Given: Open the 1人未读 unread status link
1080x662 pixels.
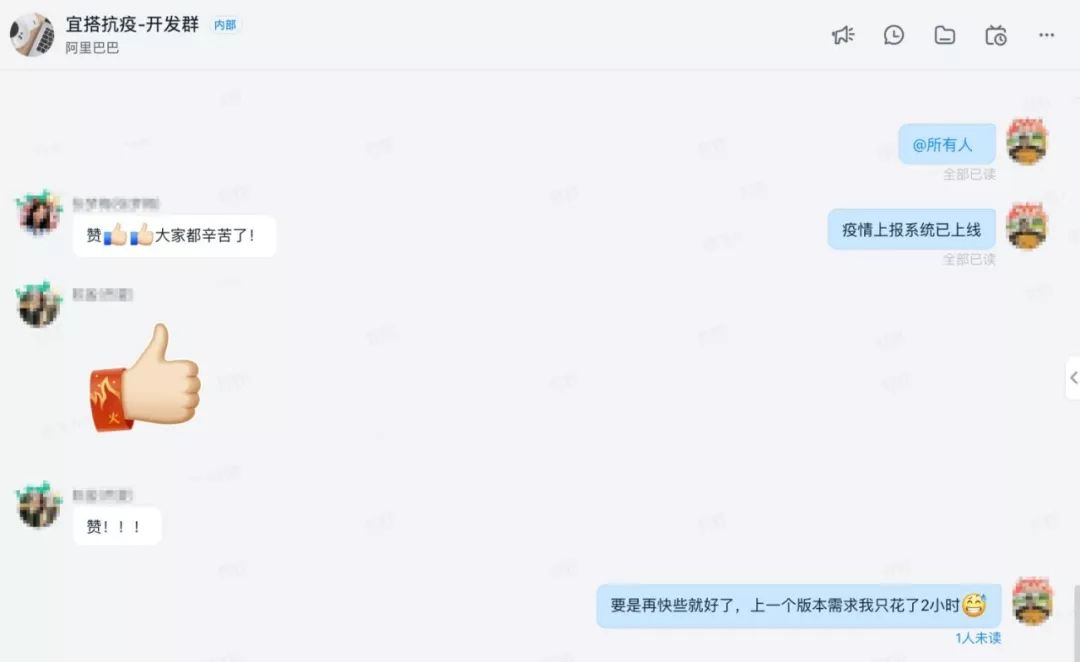Looking at the screenshot, I should coord(977,639).
